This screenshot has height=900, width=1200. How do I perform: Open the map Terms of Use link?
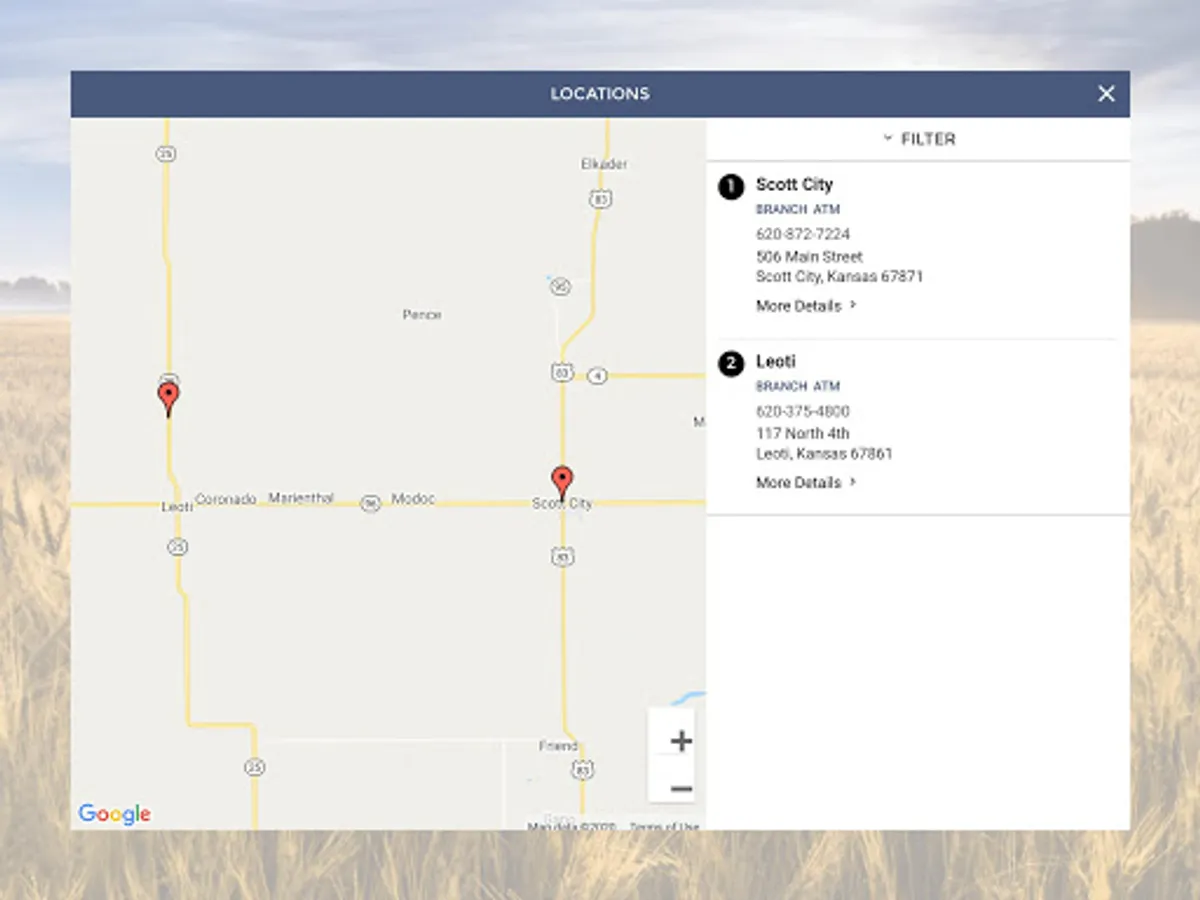pyautogui.click(x=664, y=826)
